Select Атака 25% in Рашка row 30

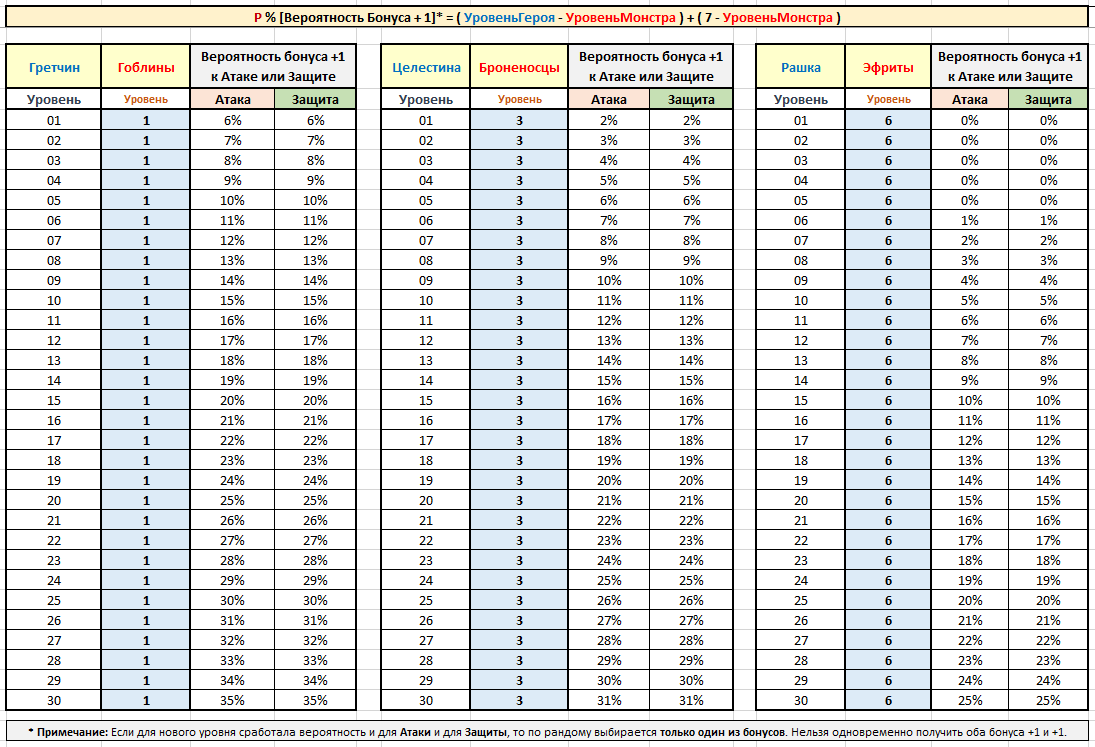point(970,700)
